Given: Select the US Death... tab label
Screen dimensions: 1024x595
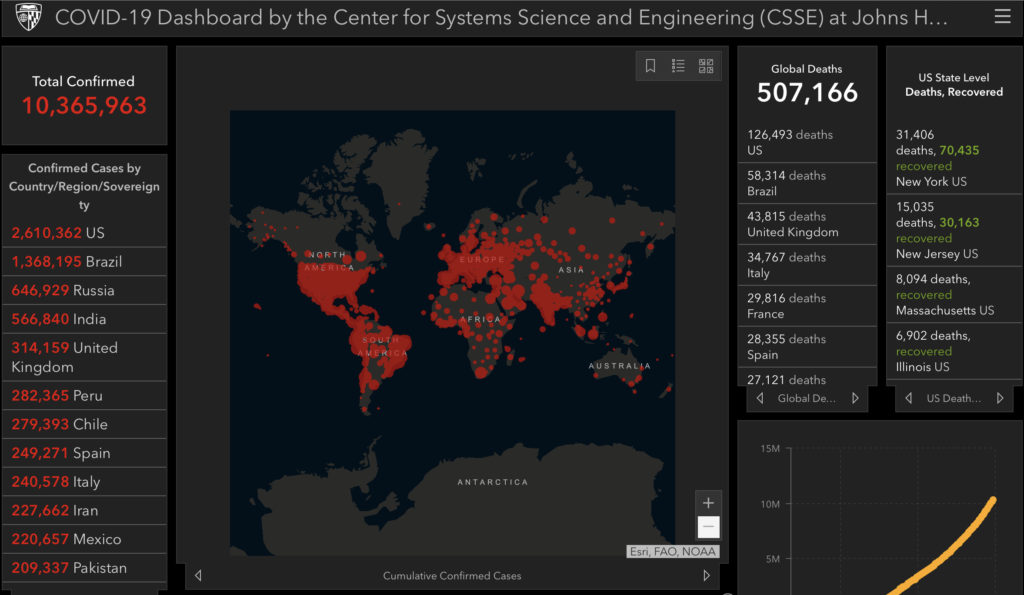Looking at the screenshot, I should [953, 398].
